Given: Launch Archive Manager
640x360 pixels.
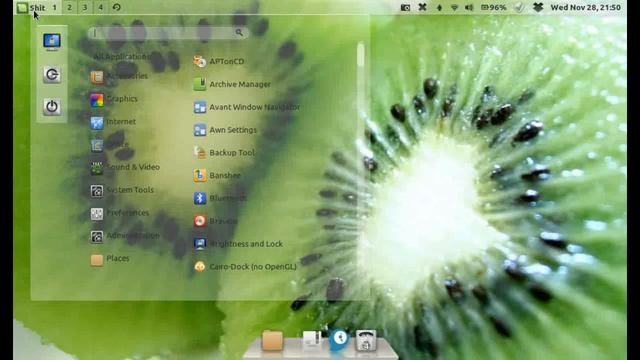Looking at the screenshot, I should [x=232, y=84].
